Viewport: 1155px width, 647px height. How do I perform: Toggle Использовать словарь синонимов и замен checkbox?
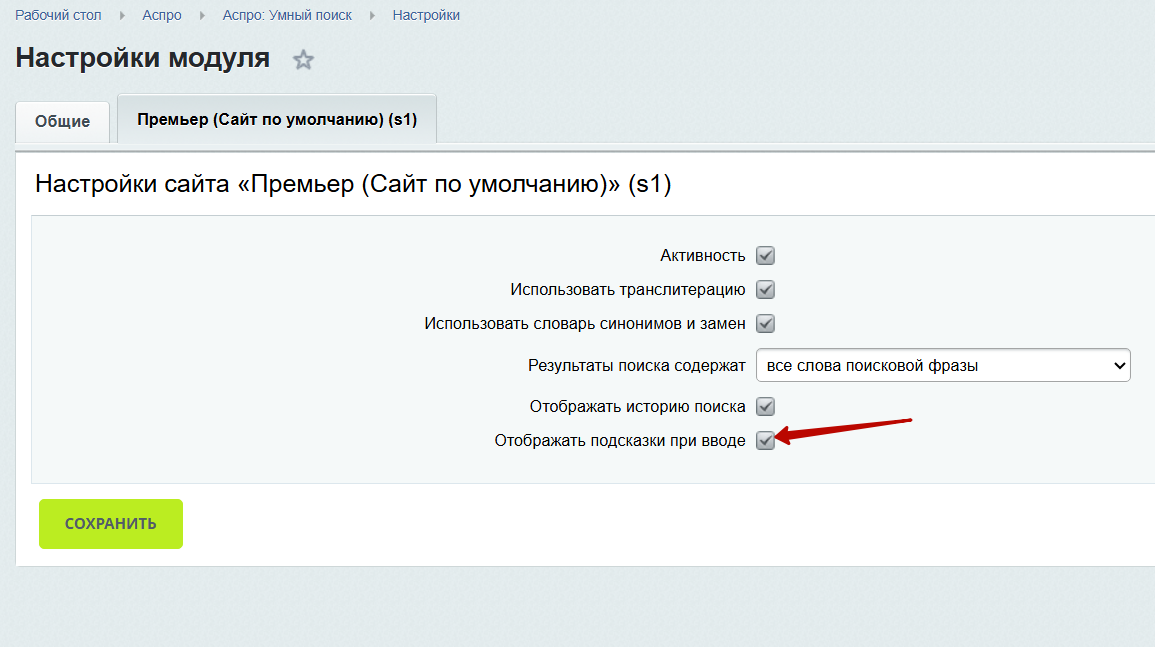tap(765, 324)
